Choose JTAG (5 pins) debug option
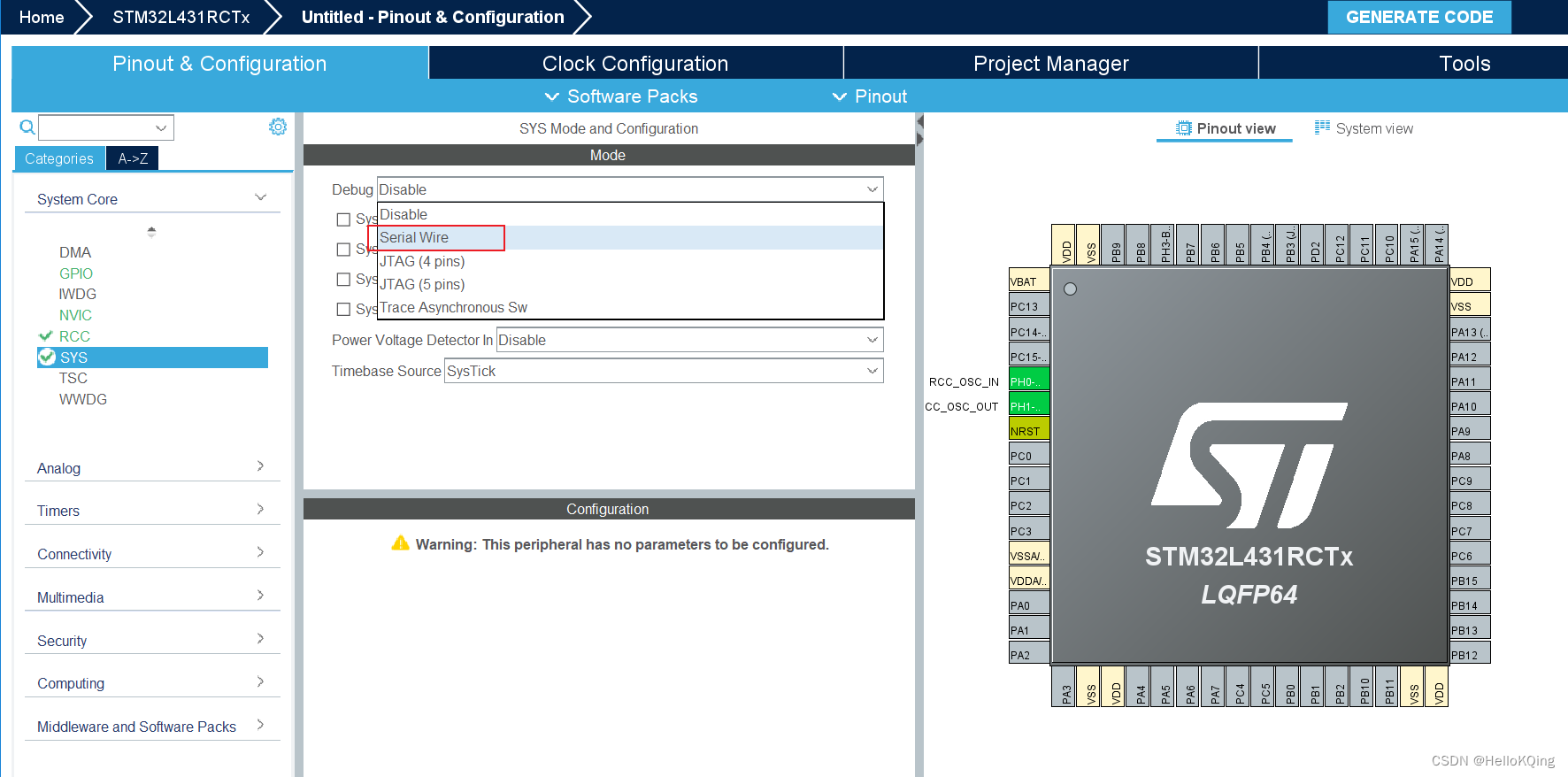Image resolution: width=1568 pixels, height=777 pixels. pyautogui.click(x=630, y=284)
